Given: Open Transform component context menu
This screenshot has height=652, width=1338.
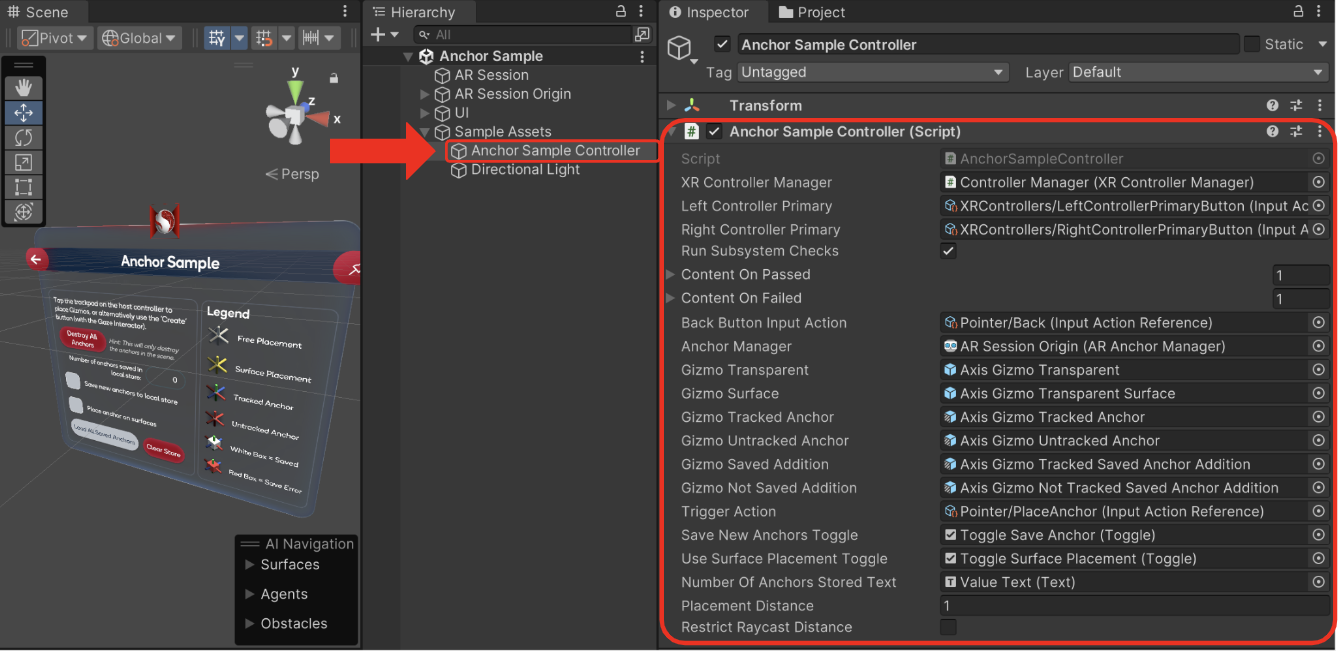Looking at the screenshot, I should 1320,105.
